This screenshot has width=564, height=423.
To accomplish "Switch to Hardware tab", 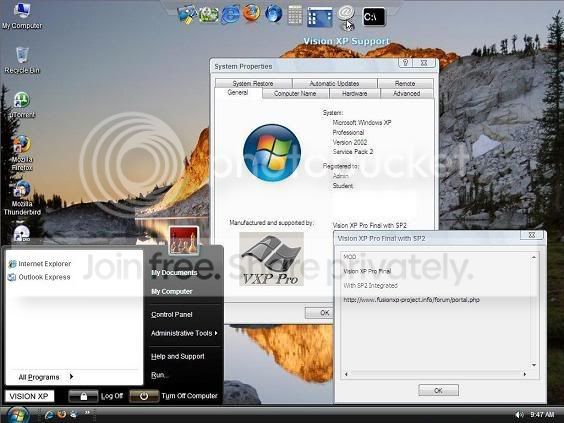I will click(x=355, y=94).
